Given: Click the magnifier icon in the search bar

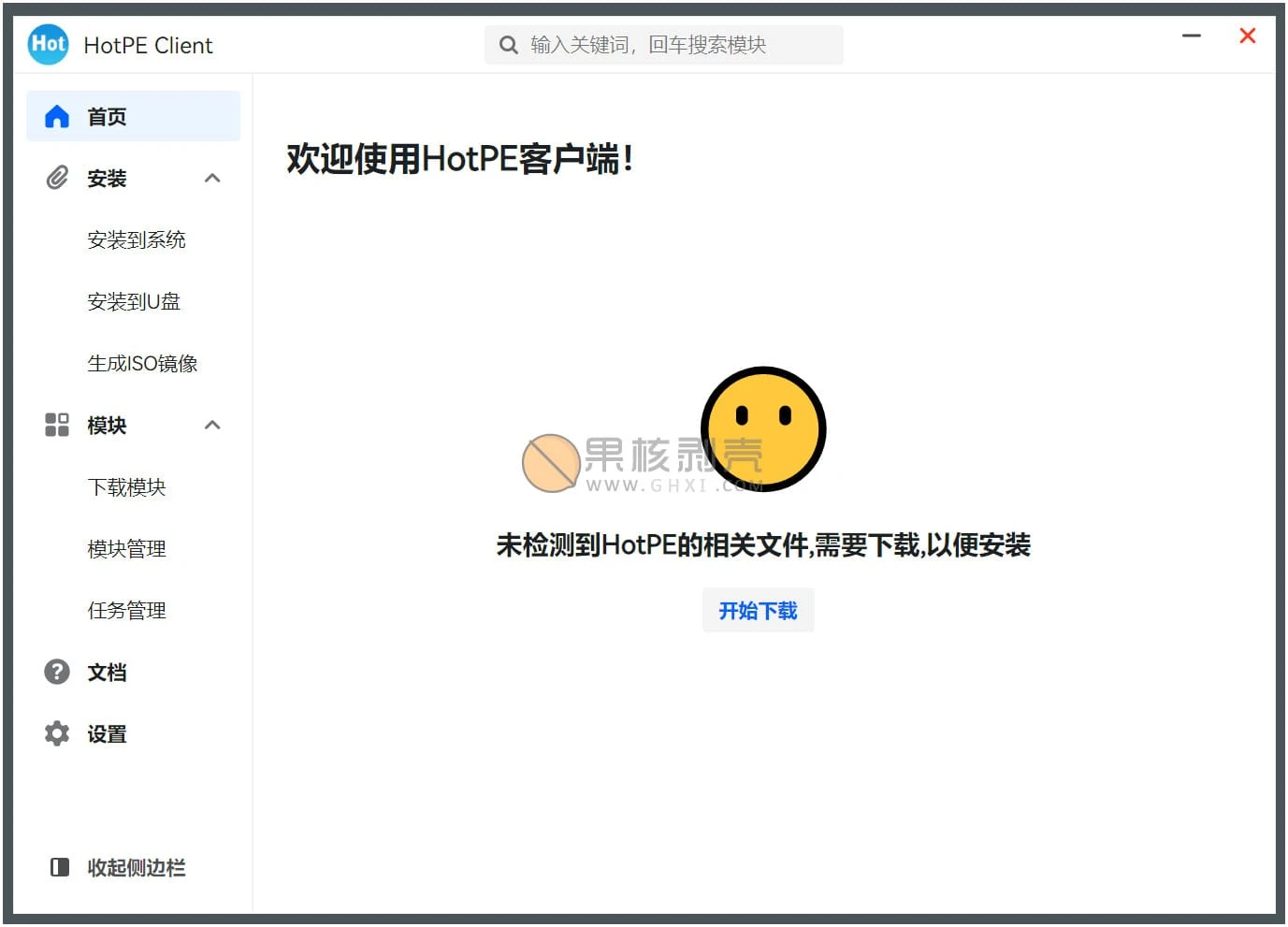Looking at the screenshot, I should click(x=509, y=44).
